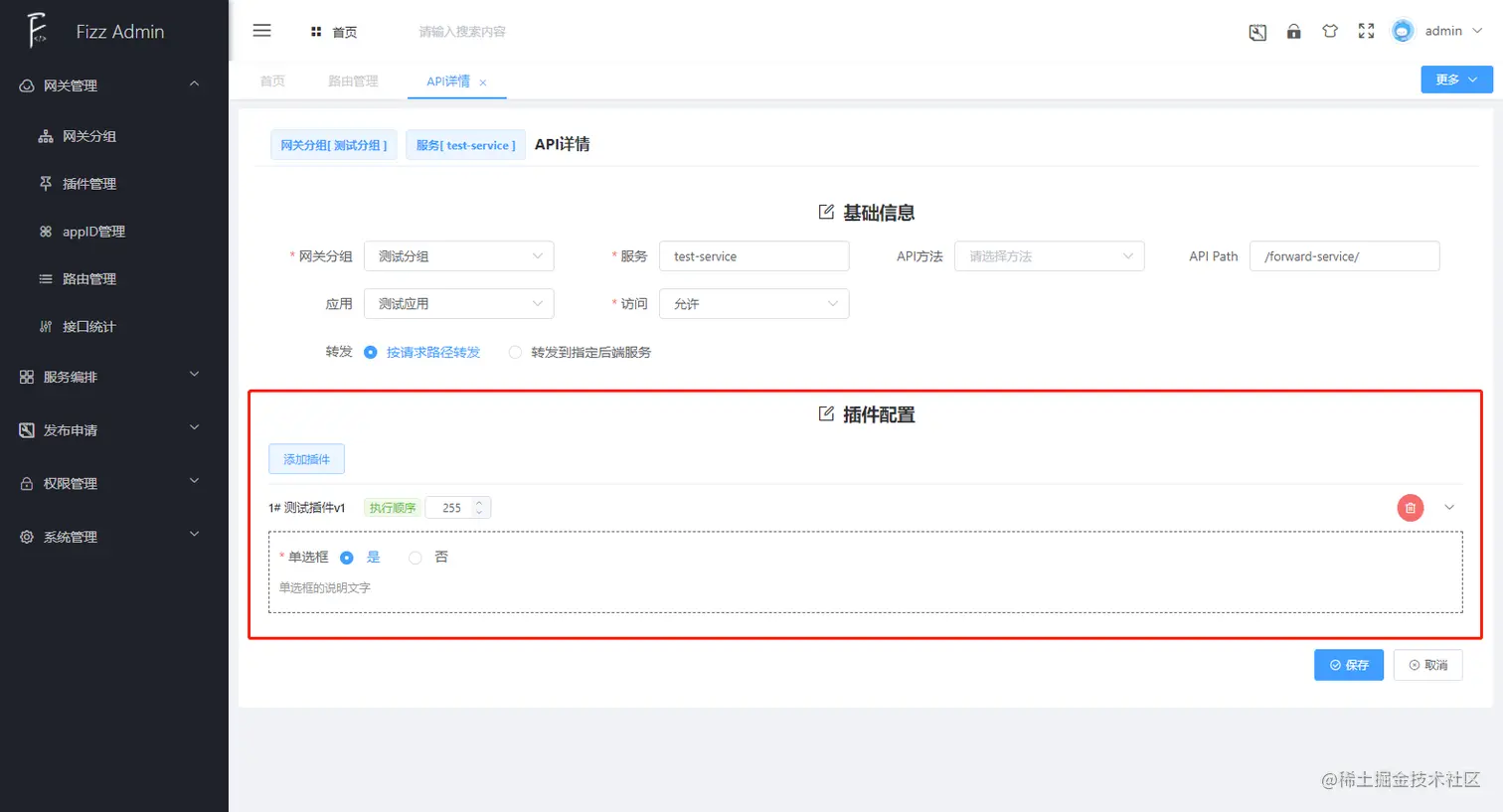This screenshot has height=812, width=1503.
Task: Click the 添加插件 button
Action: [x=306, y=459]
